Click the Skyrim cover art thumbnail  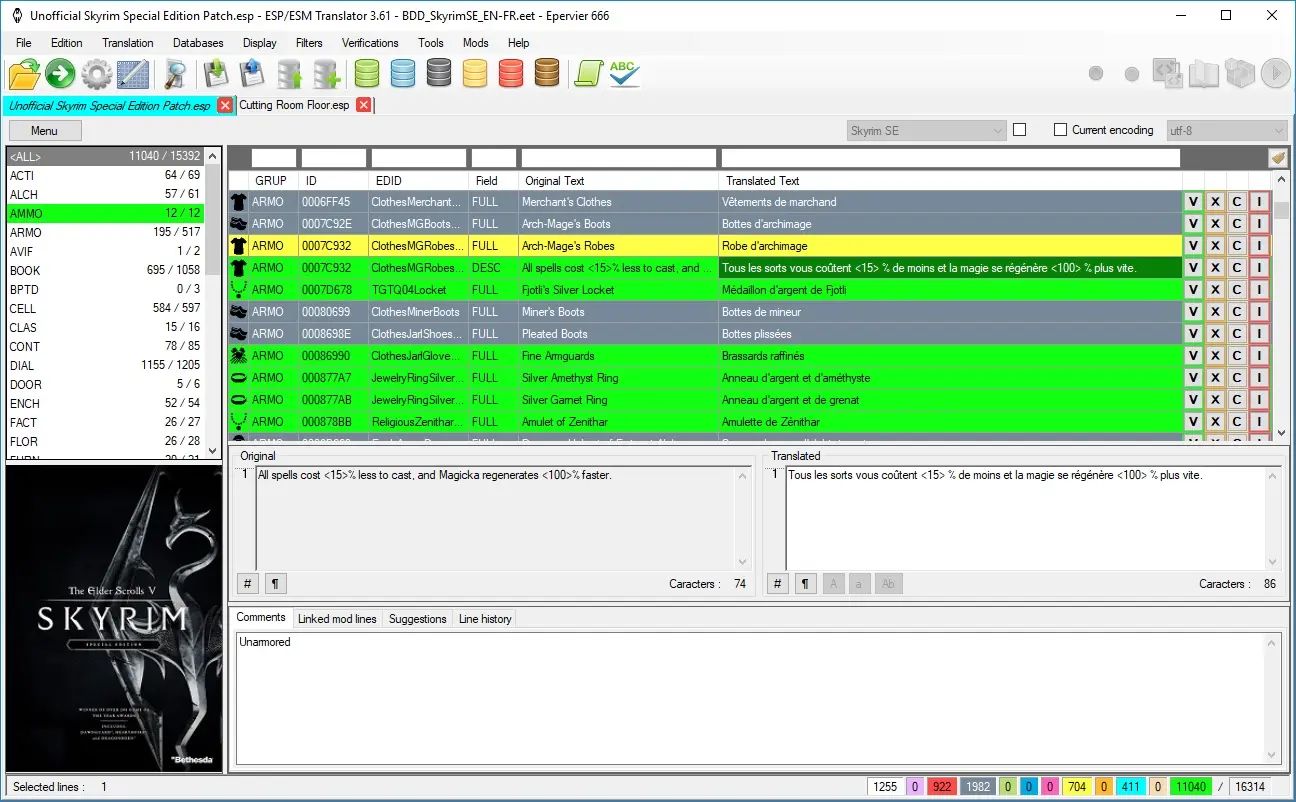114,619
